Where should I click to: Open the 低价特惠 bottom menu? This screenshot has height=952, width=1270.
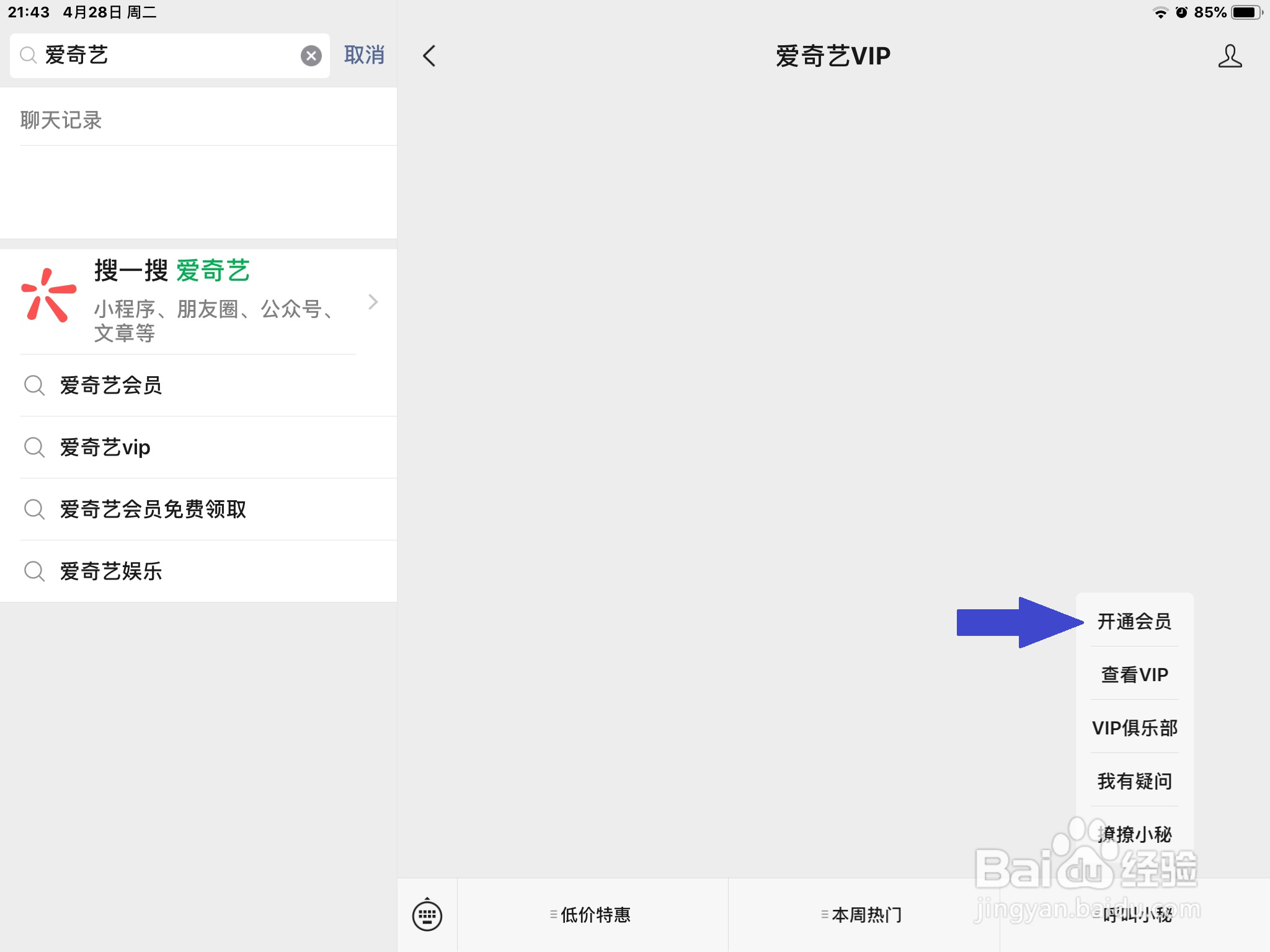point(592,915)
